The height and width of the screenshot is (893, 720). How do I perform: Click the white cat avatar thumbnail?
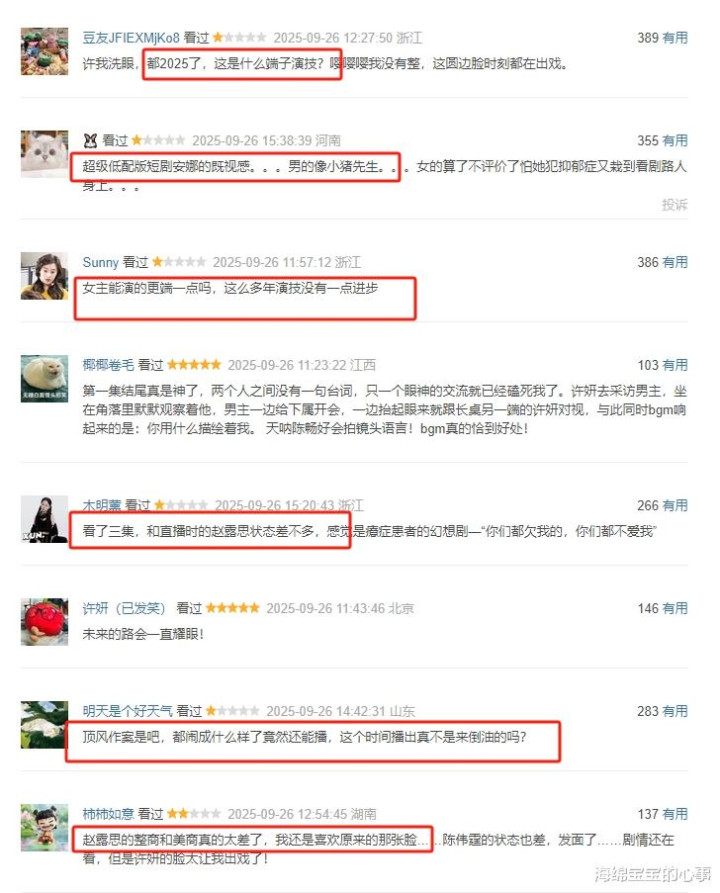(x=44, y=154)
